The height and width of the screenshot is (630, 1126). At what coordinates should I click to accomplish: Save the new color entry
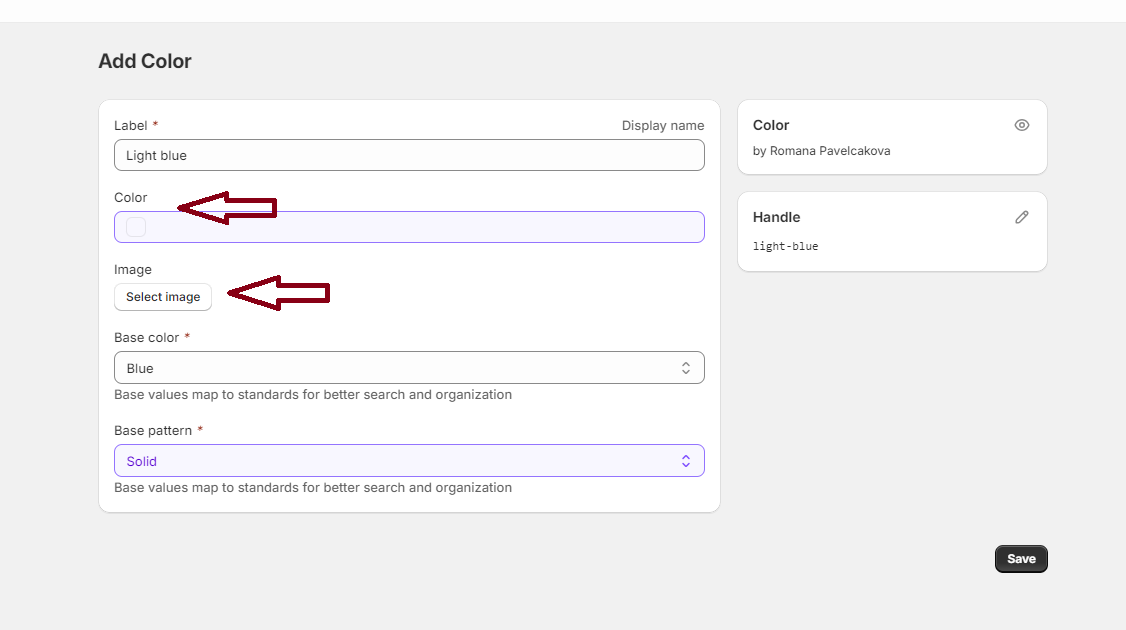(x=1020, y=559)
